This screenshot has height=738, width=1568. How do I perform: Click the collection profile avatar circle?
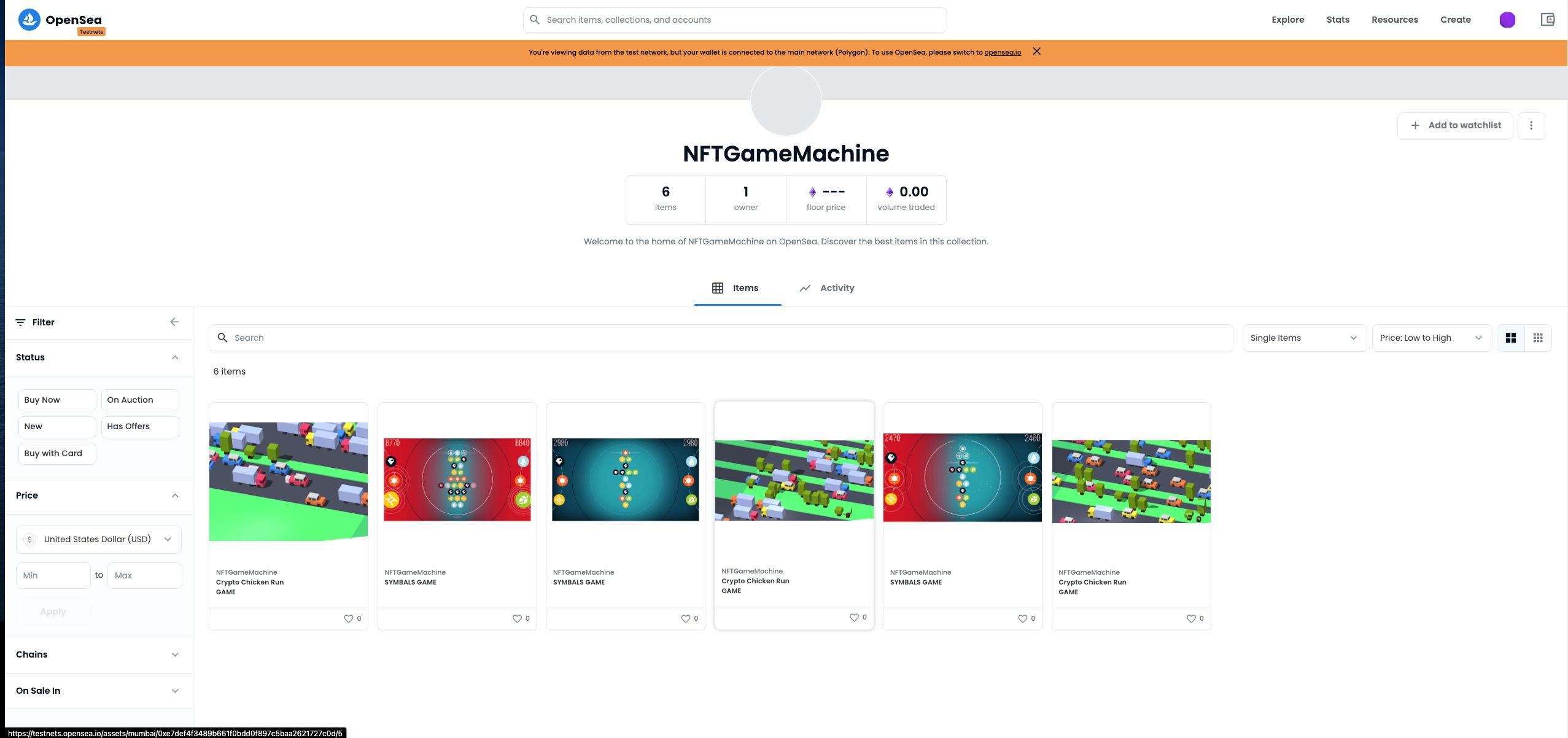786,100
